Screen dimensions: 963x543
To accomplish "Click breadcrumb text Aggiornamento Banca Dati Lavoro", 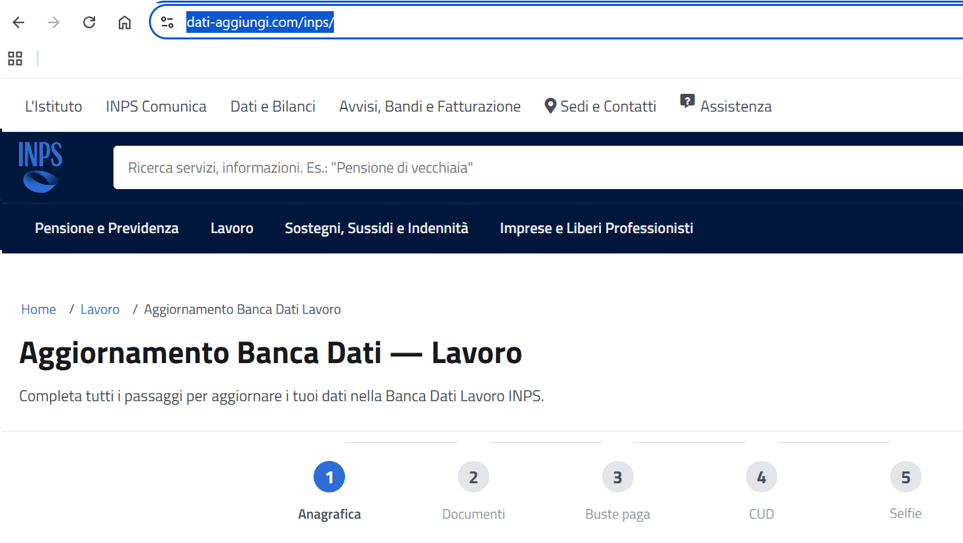I will 242,309.
